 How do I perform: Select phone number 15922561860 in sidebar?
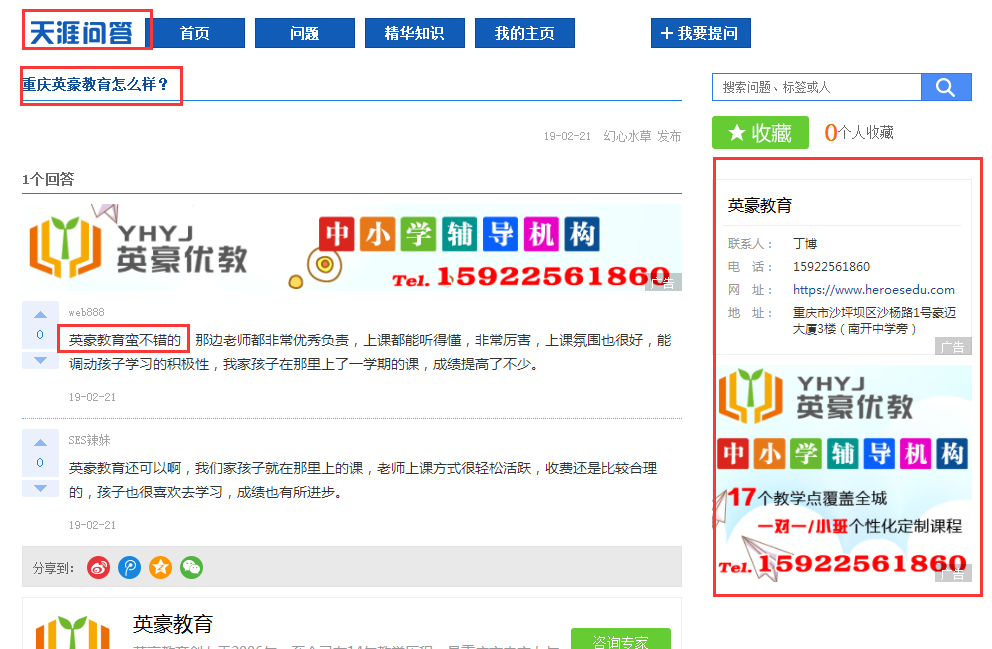point(831,267)
